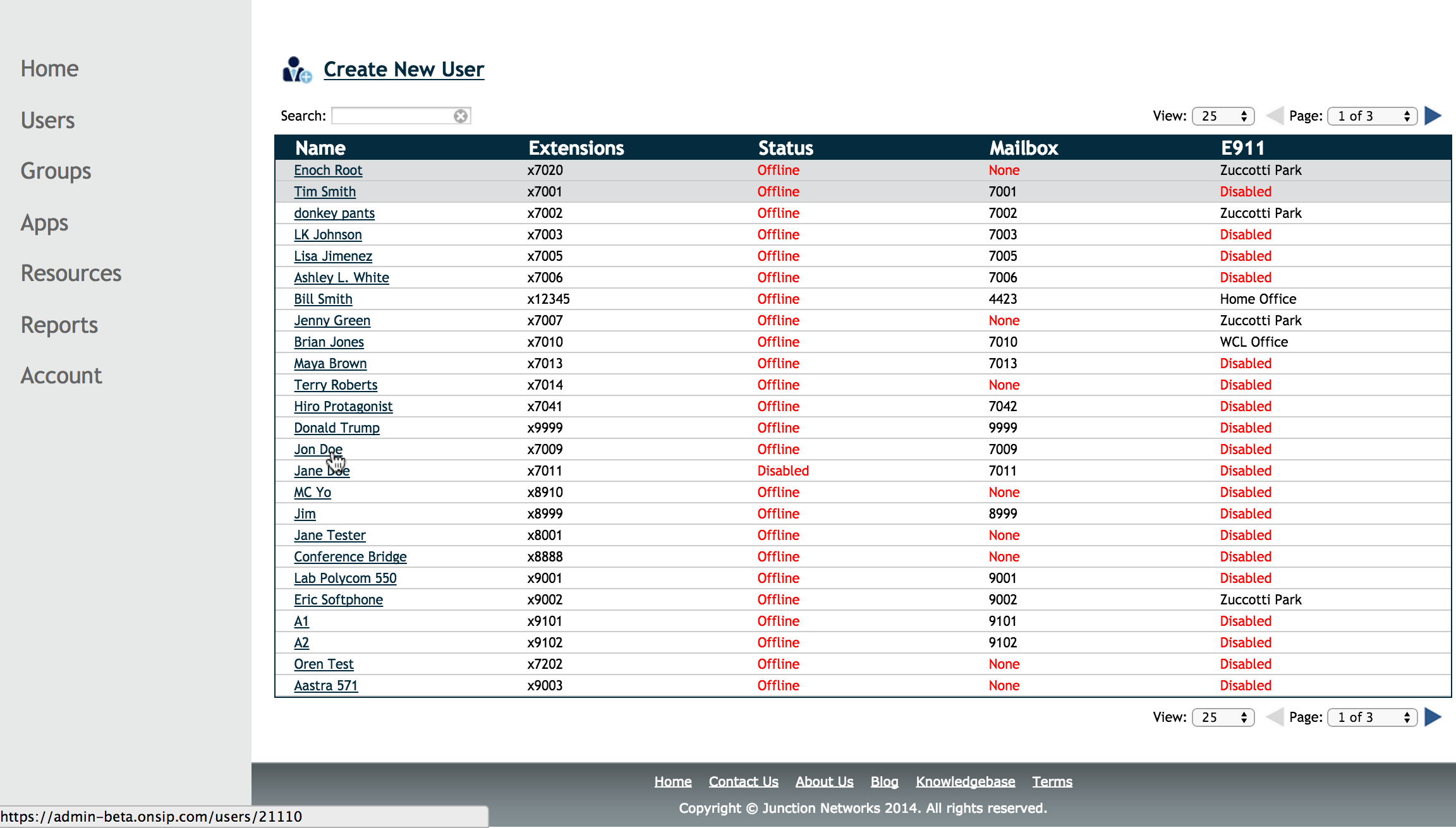Click footer Knowledgebase link

[966, 782]
